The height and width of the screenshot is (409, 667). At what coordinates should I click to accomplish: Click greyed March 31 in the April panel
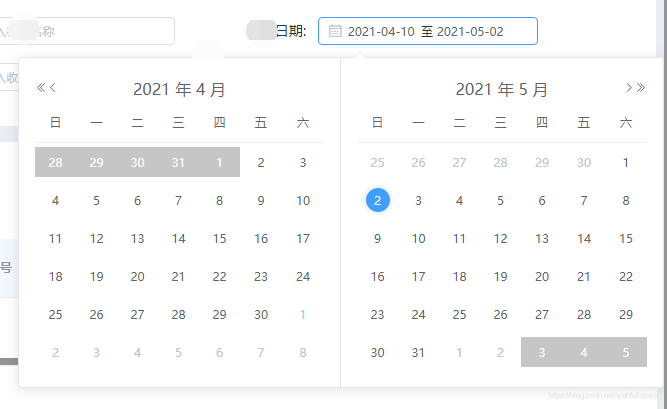[x=178, y=163]
